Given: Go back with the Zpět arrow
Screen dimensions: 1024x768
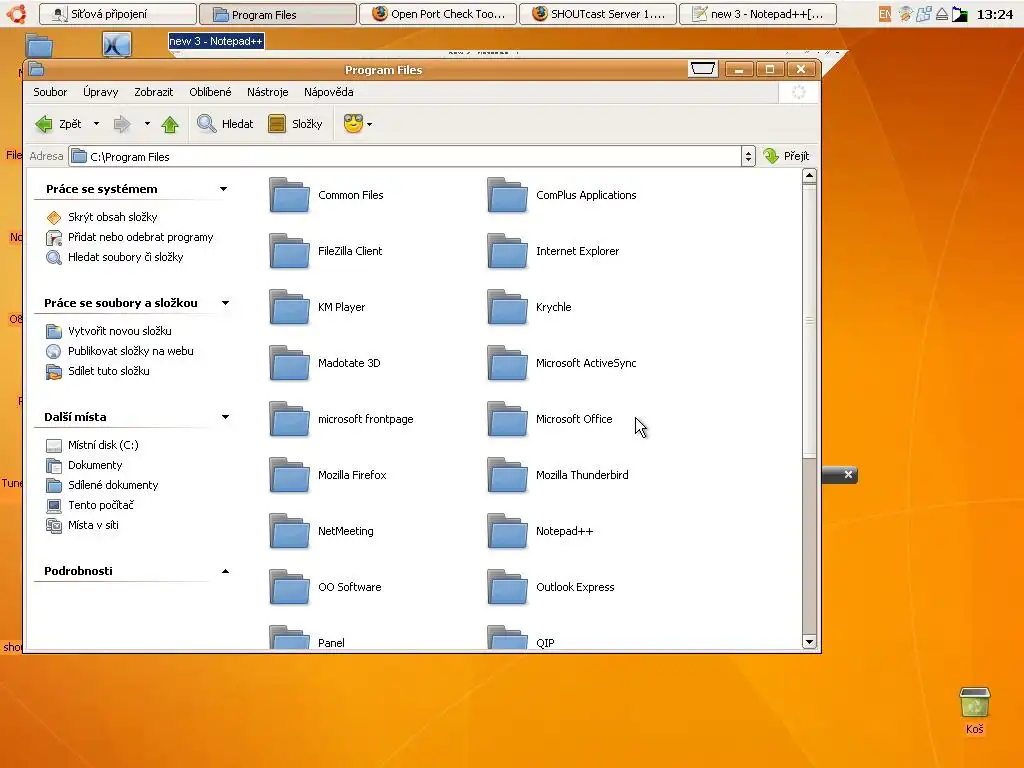Looking at the screenshot, I should (57, 123).
